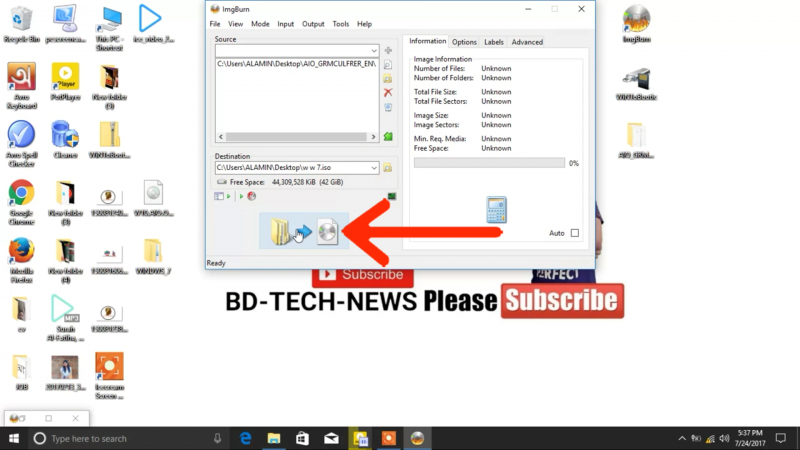Select the WINDWS_7 folder on desktop
This screenshot has width=800, height=450.
pyautogui.click(x=153, y=256)
